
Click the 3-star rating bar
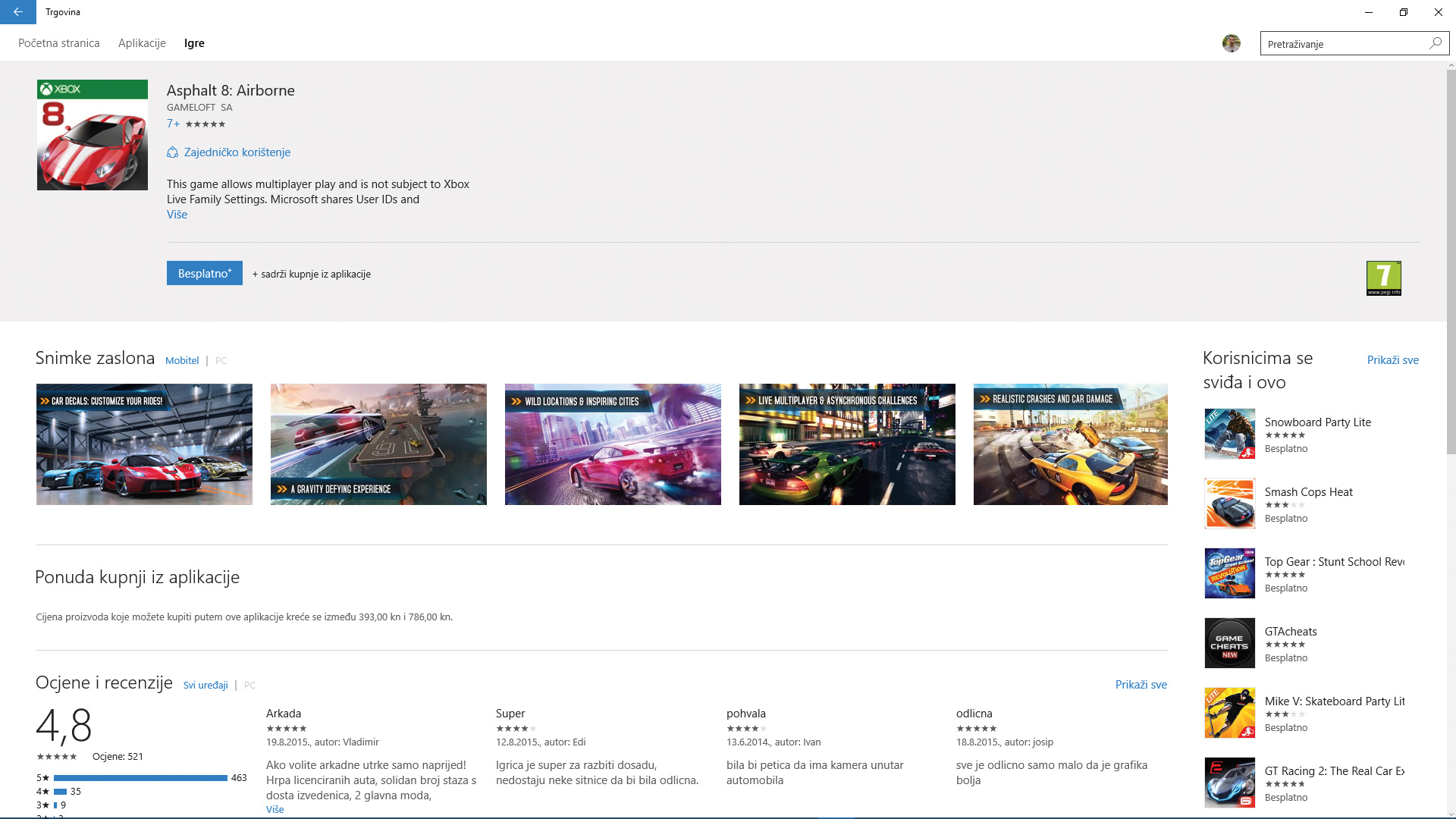click(x=55, y=805)
